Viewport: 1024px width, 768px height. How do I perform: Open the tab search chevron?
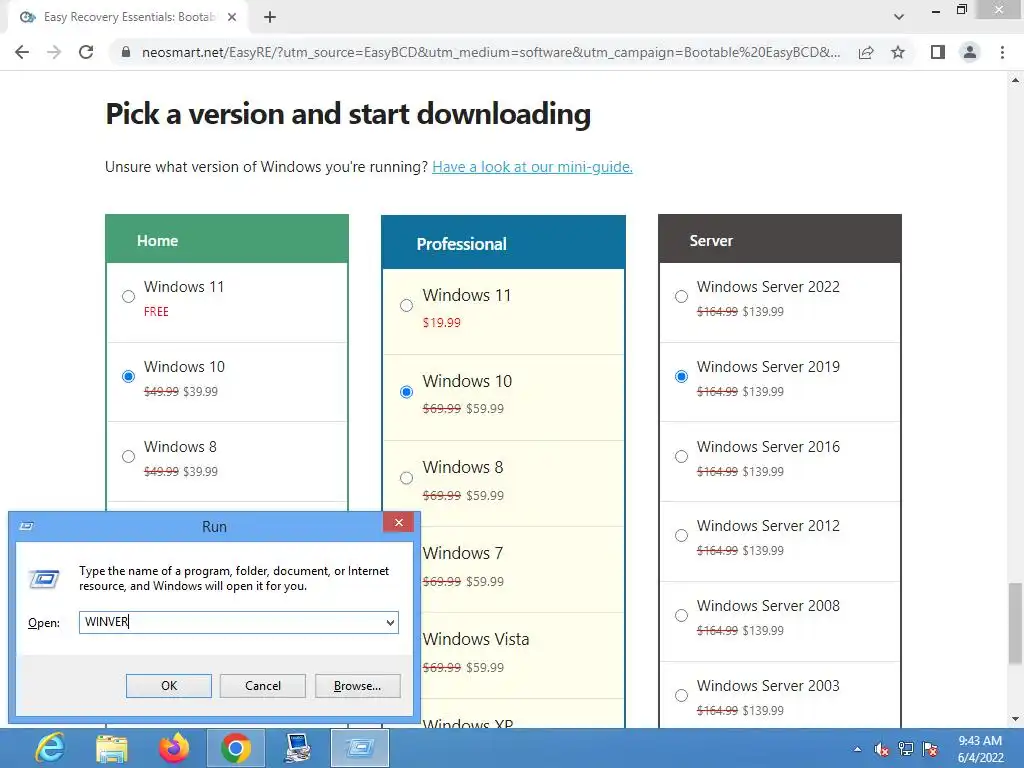(899, 17)
